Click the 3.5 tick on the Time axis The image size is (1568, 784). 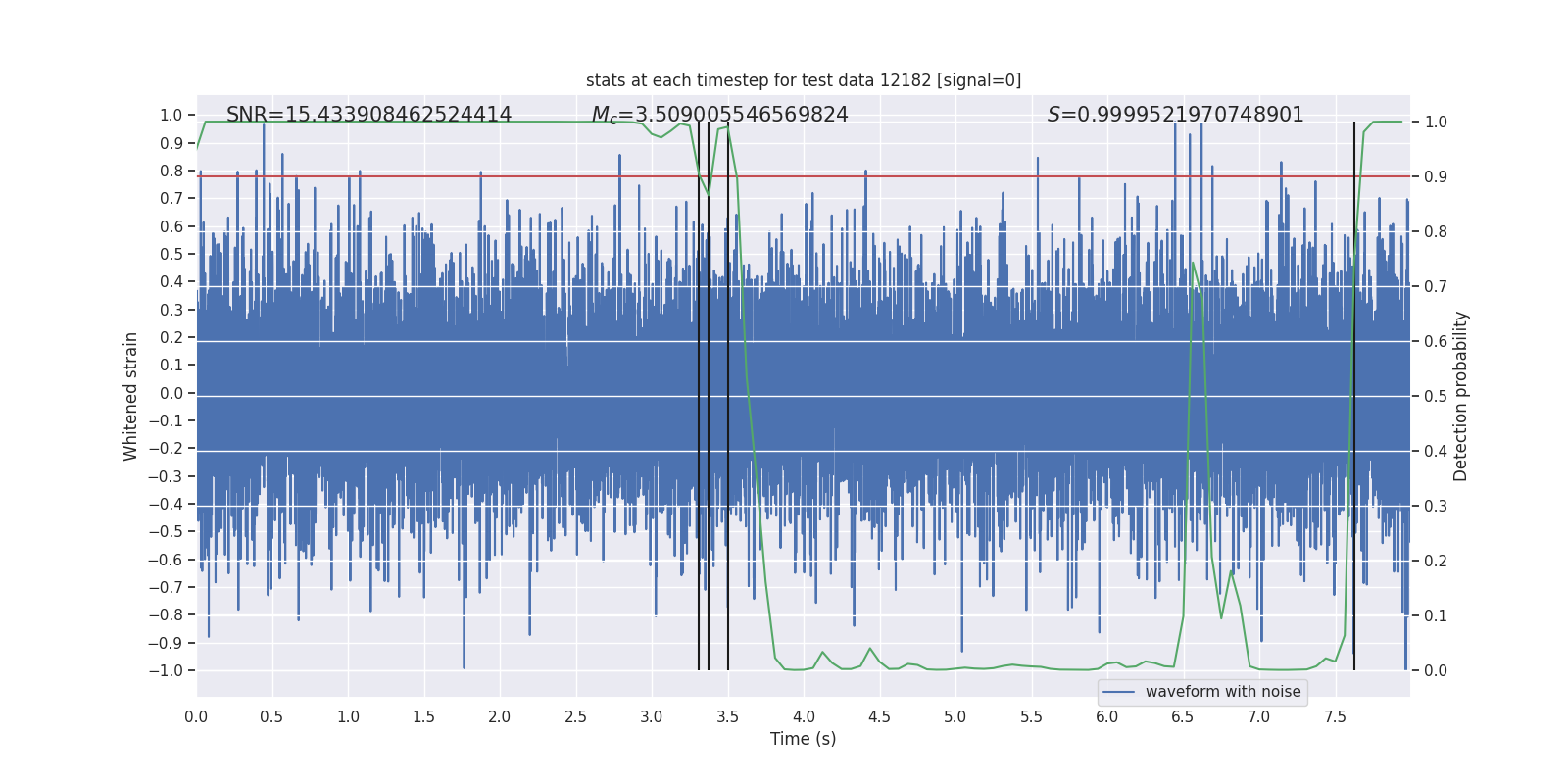pos(727,717)
